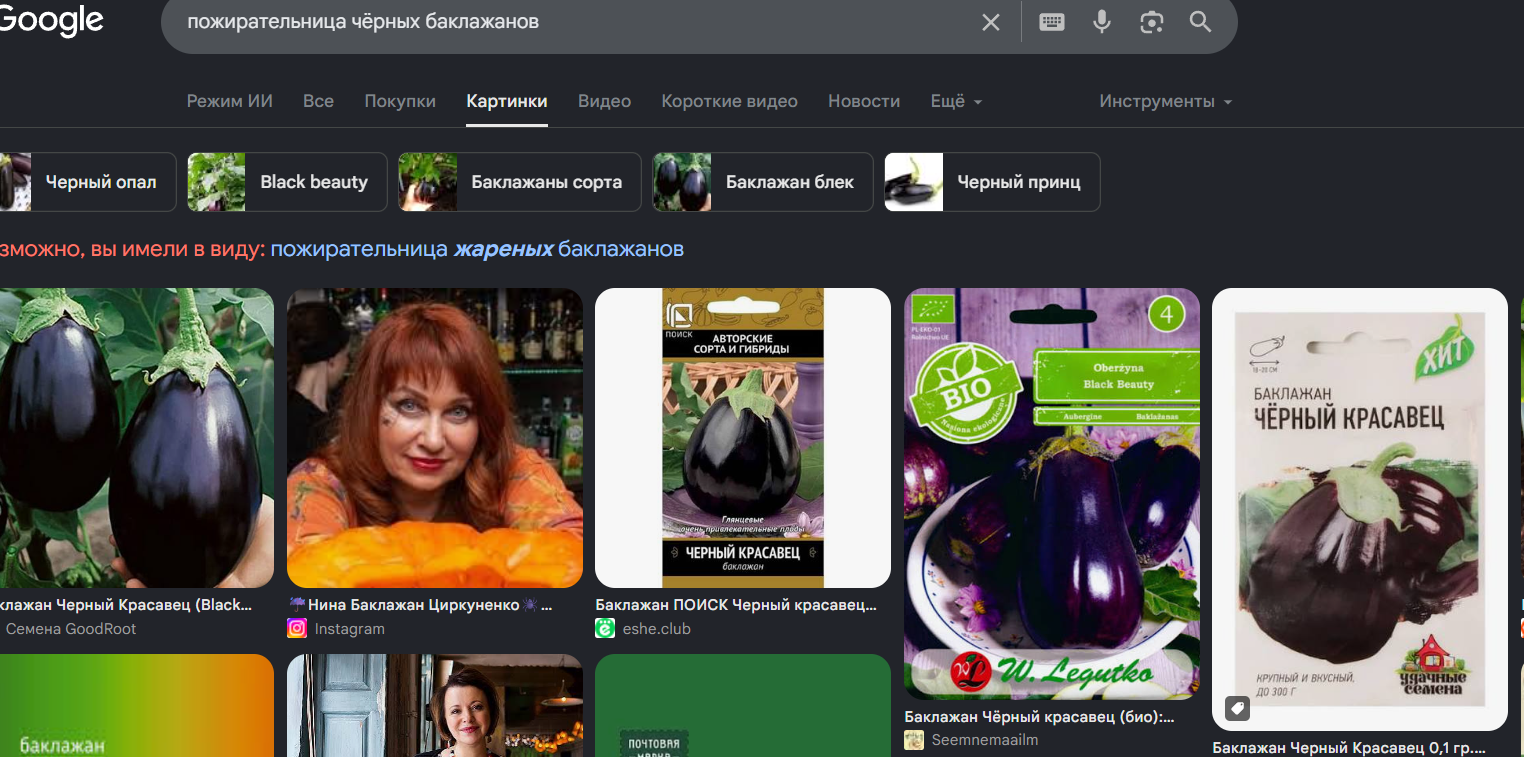Click the eshe.club source favicon
The image size is (1524, 757).
click(x=605, y=629)
